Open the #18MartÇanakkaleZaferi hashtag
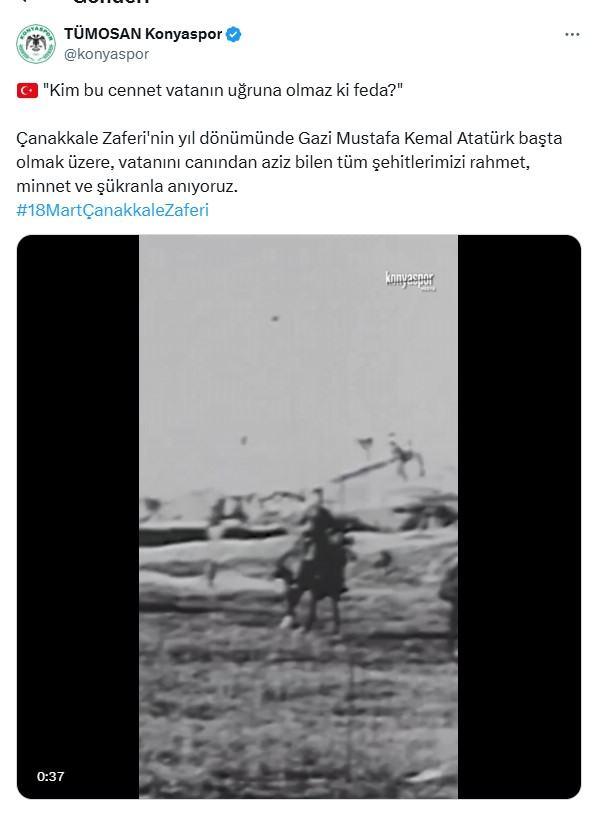 point(112,211)
